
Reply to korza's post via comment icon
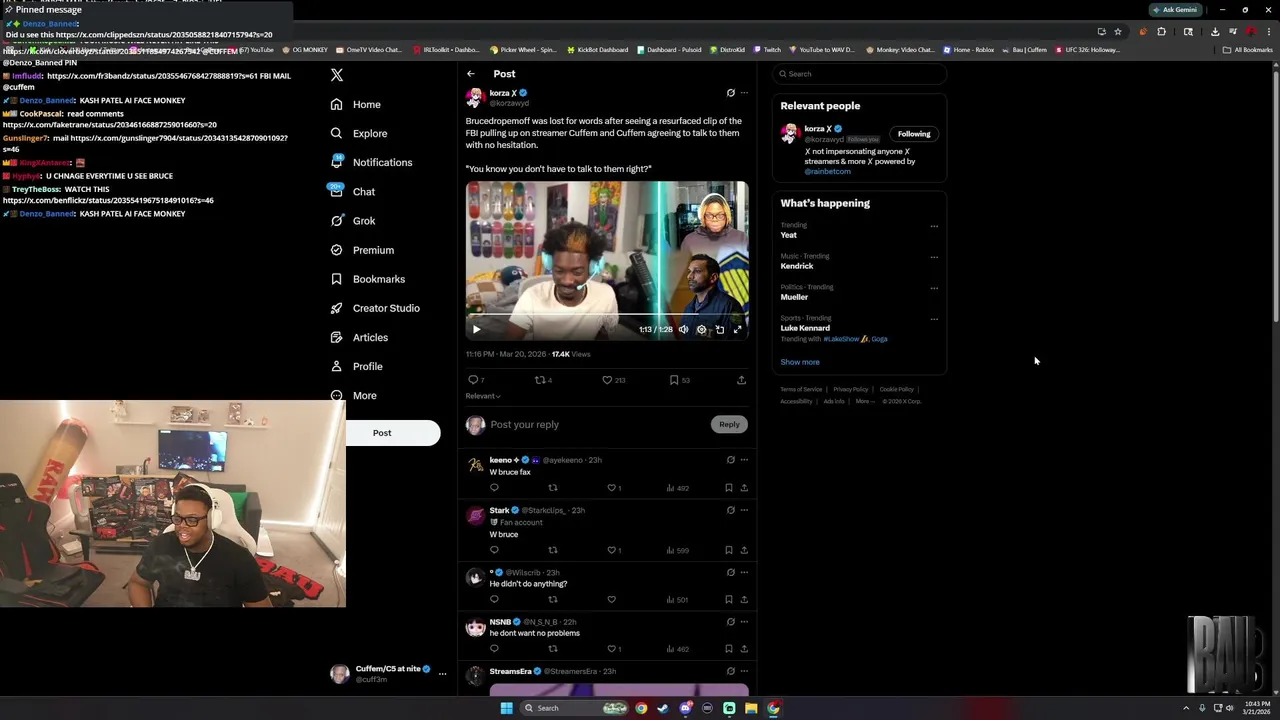[x=474, y=380]
